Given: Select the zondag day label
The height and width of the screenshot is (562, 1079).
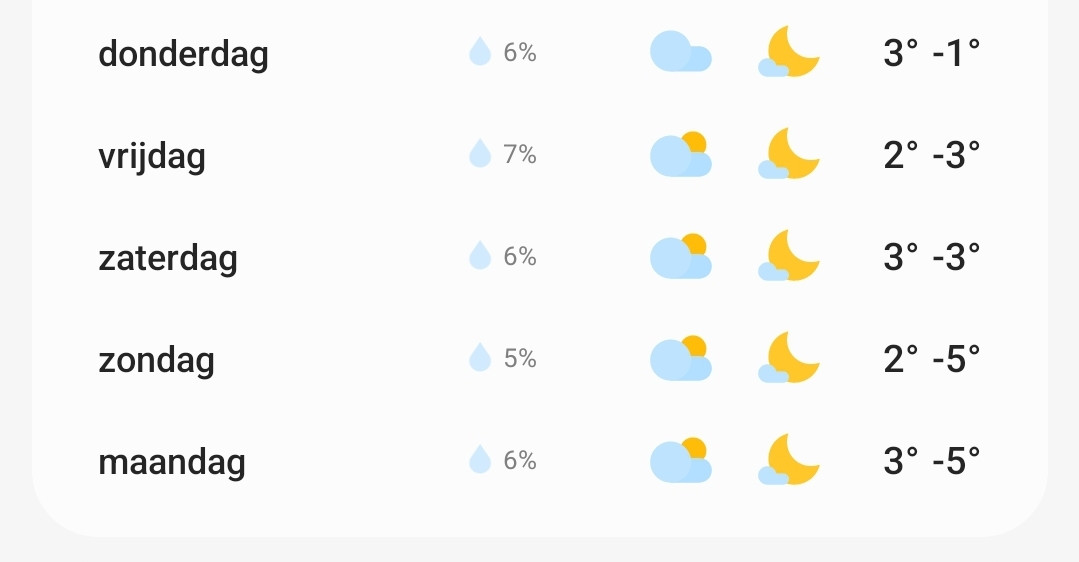Looking at the screenshot, I should click(x=156, y=360).
